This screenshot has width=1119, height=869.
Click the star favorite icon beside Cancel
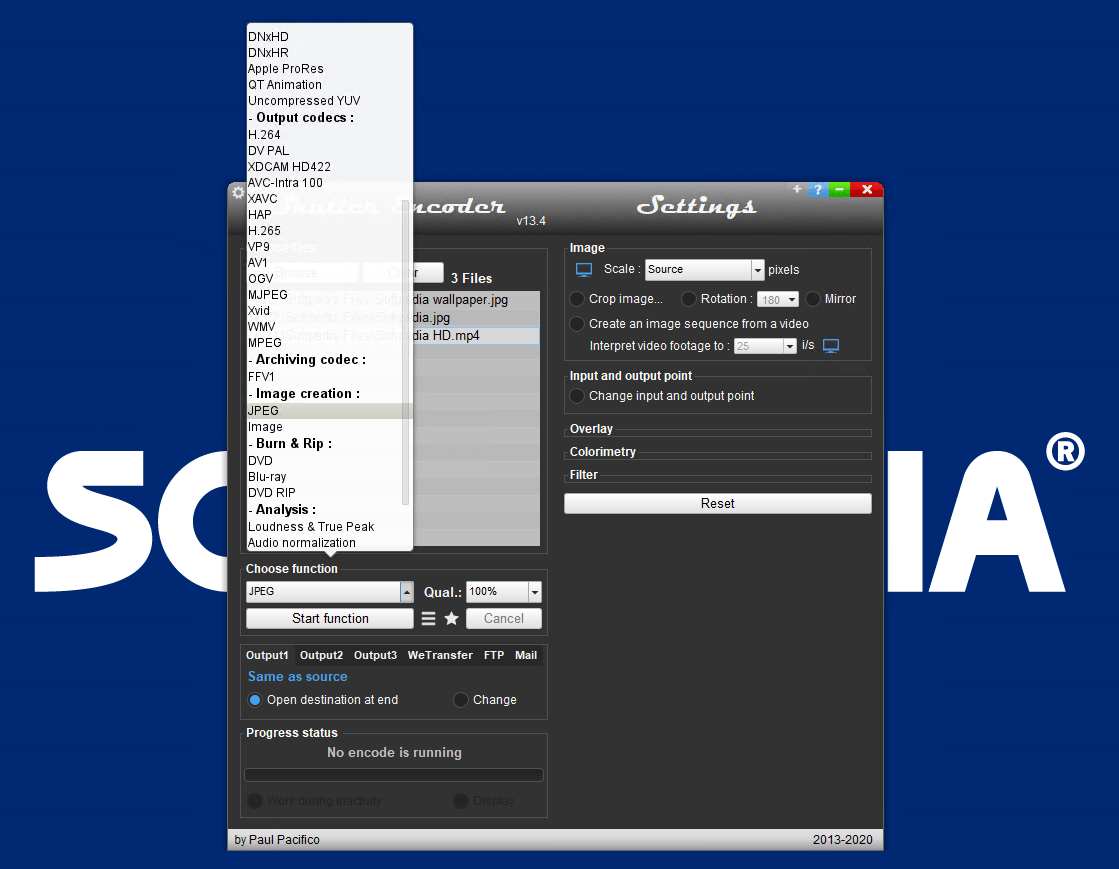[x=452, y=618]
